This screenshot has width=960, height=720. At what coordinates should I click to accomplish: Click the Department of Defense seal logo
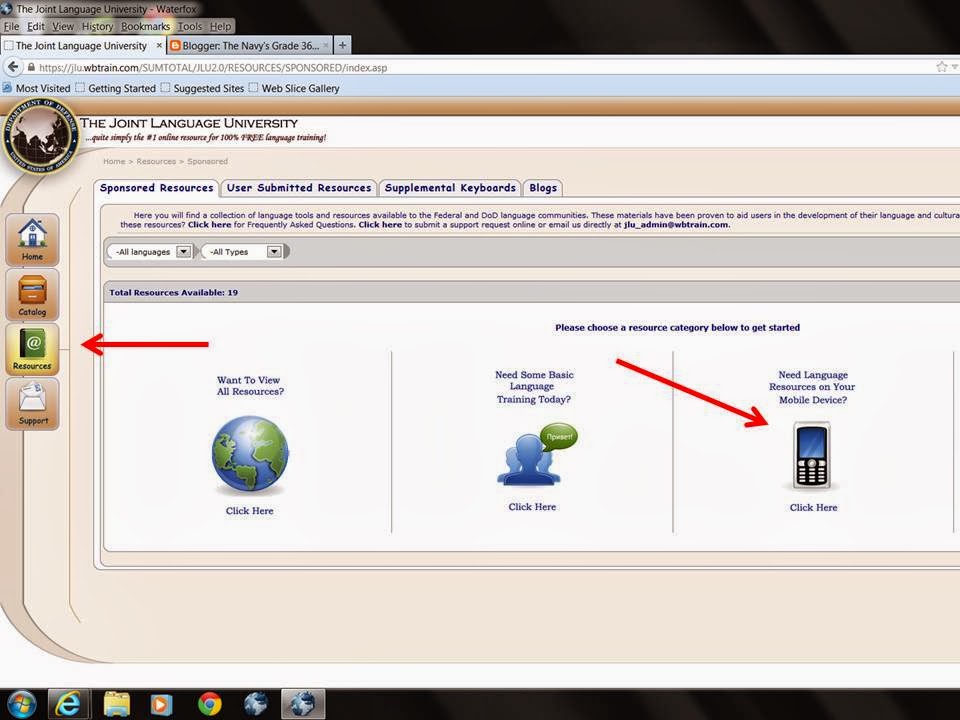(40, 136)
